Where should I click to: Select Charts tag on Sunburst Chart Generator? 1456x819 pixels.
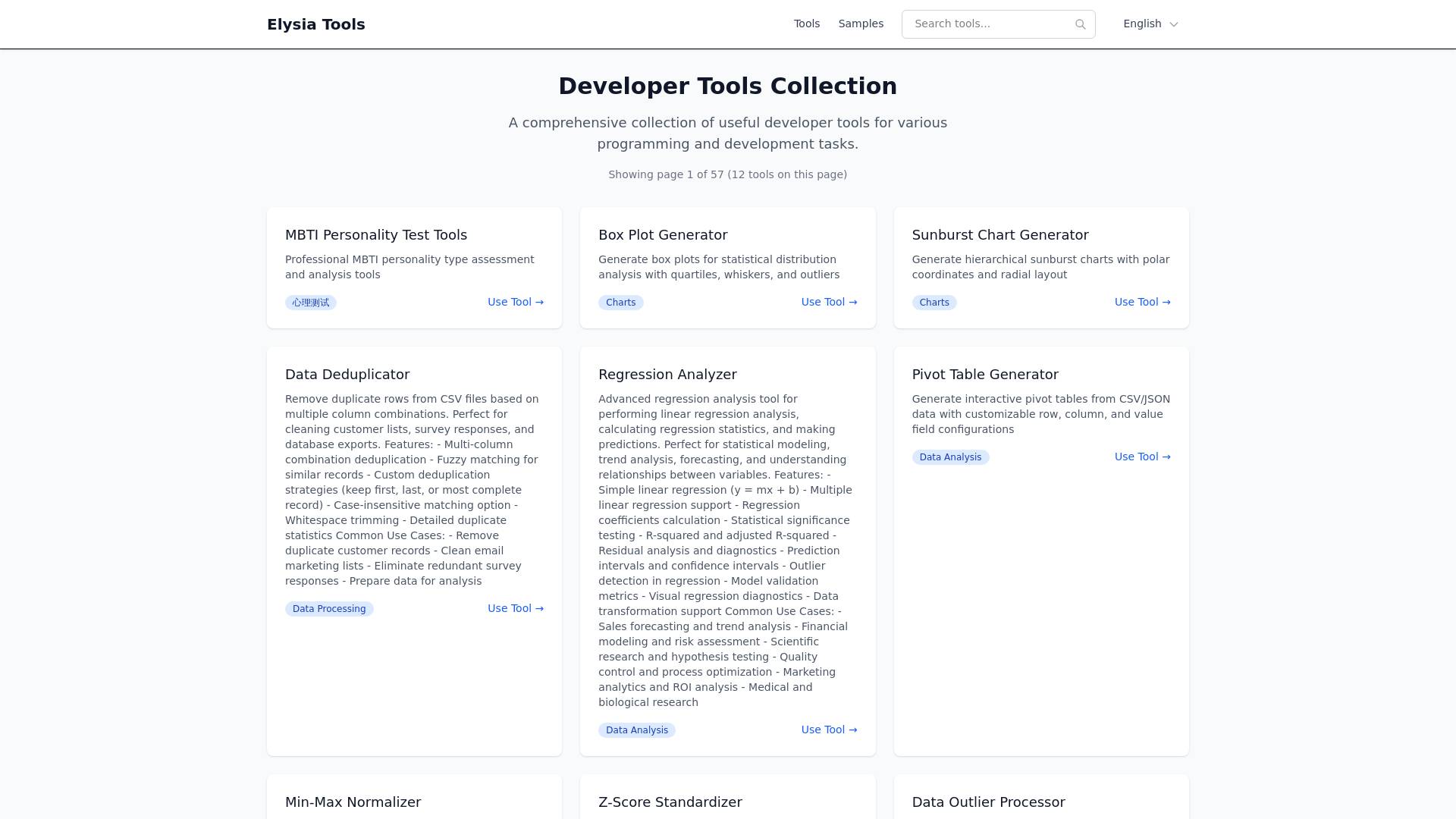pyautogui.click(x=934, y=303)
